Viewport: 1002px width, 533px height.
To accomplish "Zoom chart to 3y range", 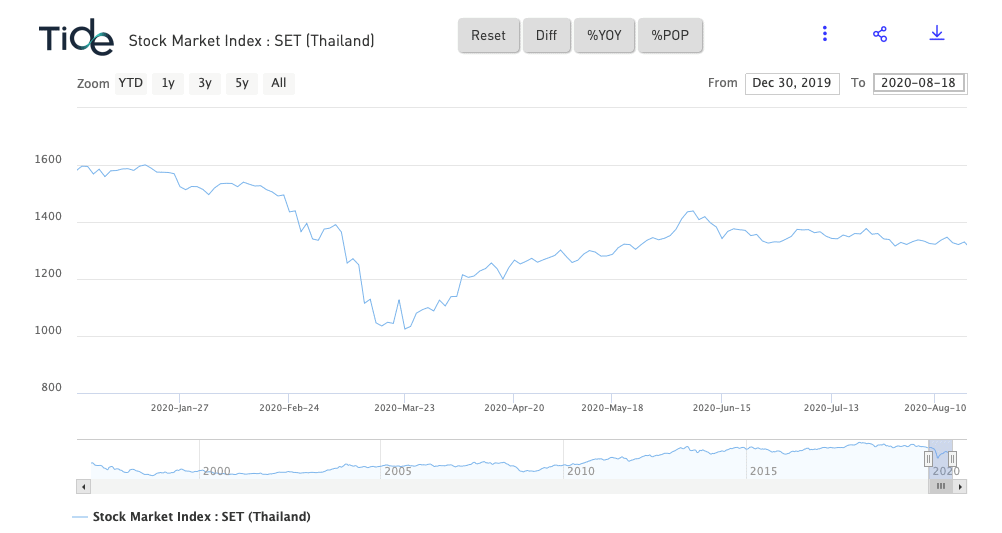I will (x=205, y=83).
